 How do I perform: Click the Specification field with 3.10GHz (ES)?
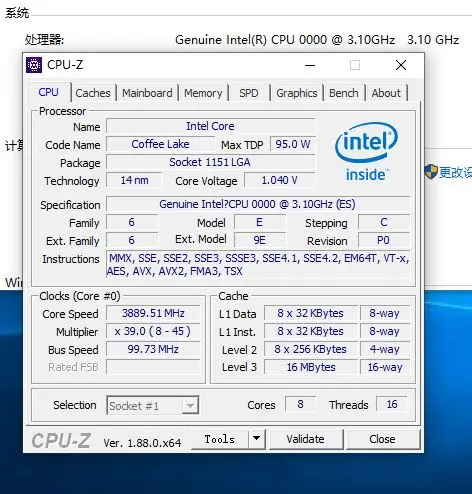pos(258,204)
